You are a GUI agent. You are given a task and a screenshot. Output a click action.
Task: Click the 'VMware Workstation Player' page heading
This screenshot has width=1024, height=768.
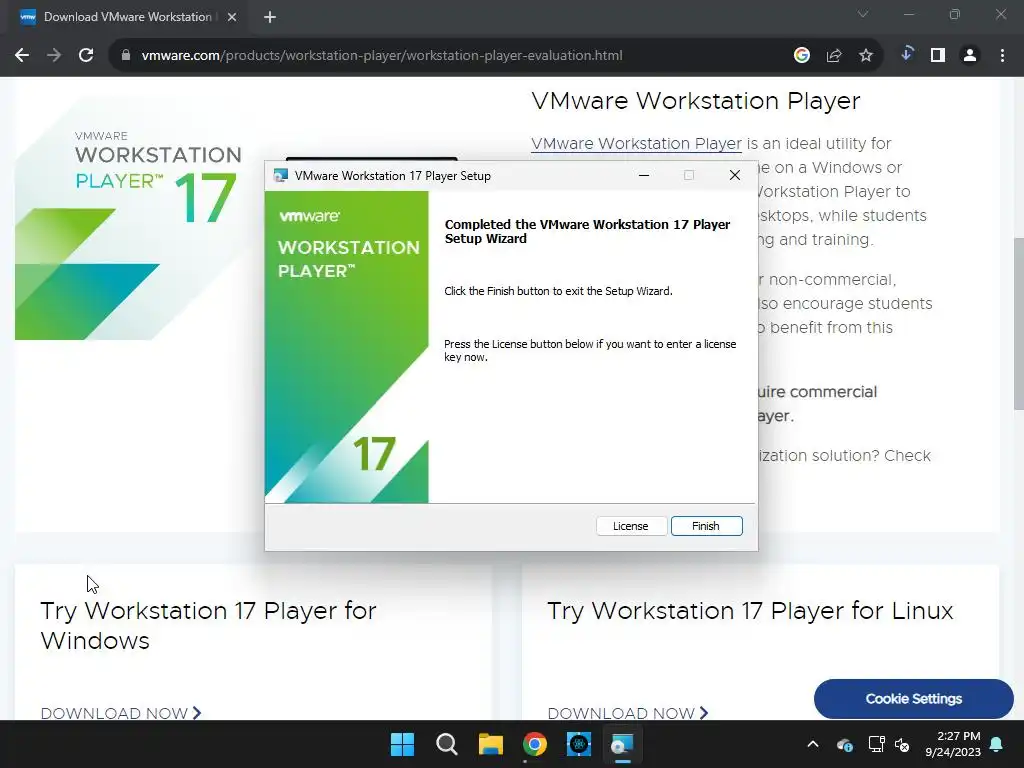pyautogui.click(x=696, y=101)
